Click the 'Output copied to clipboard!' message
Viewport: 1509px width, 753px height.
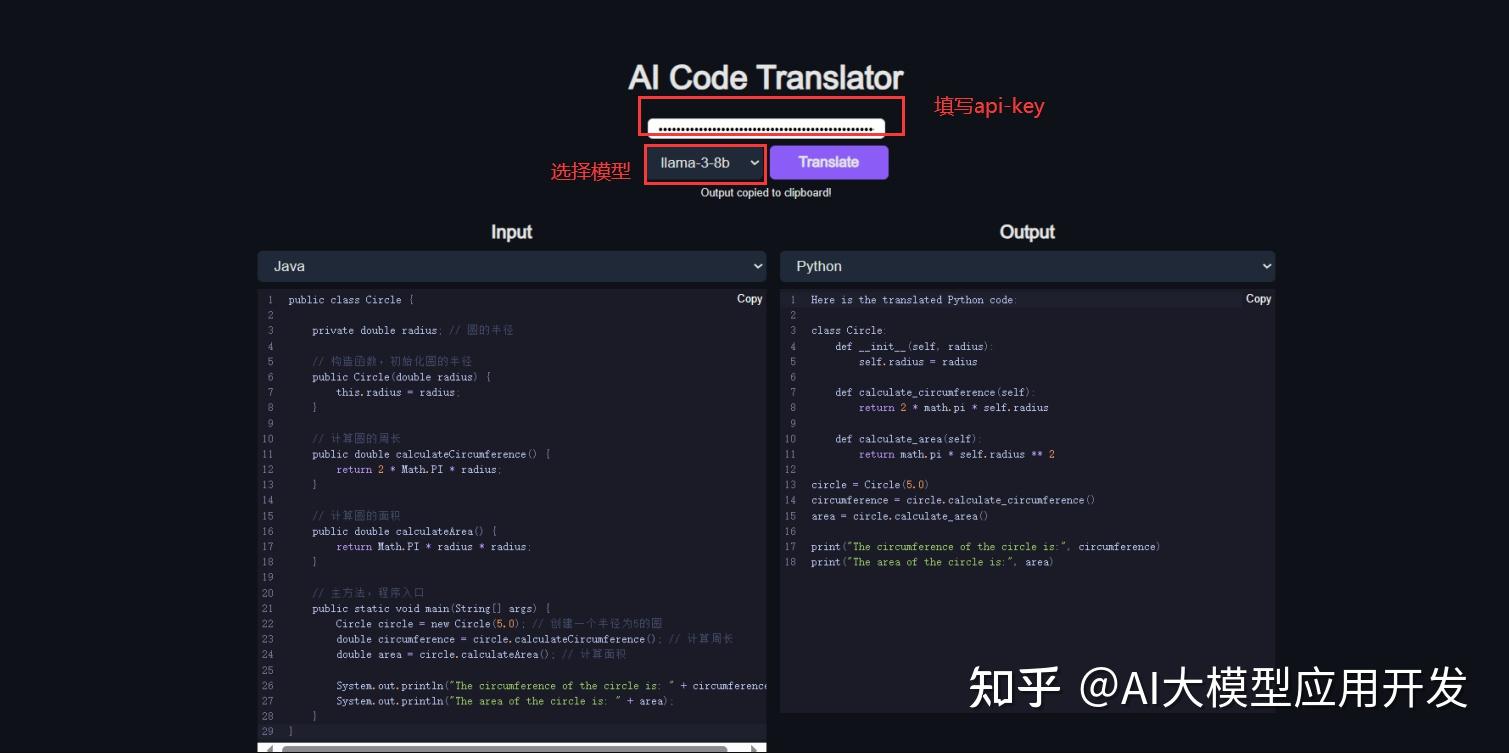765,192
